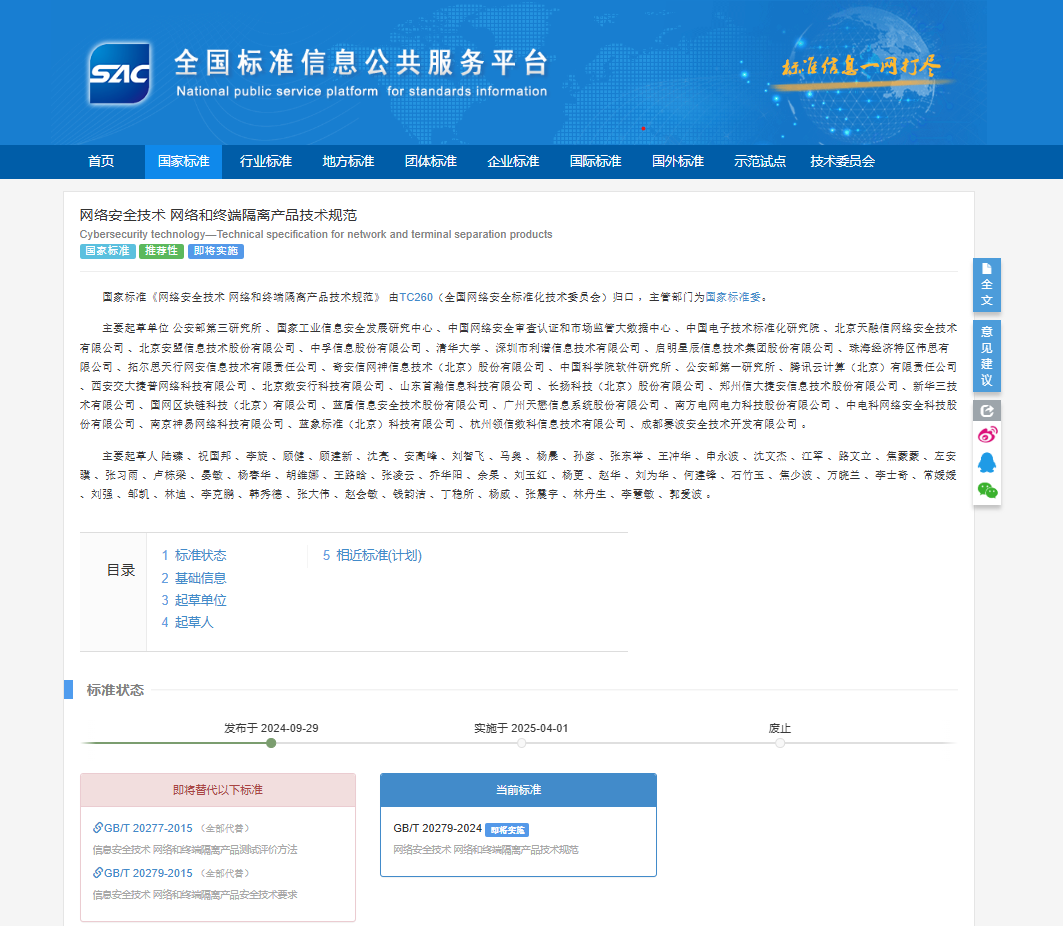
Task: Click link icon beside GB/T 20279-2015
Action: (x=98, y=872)
